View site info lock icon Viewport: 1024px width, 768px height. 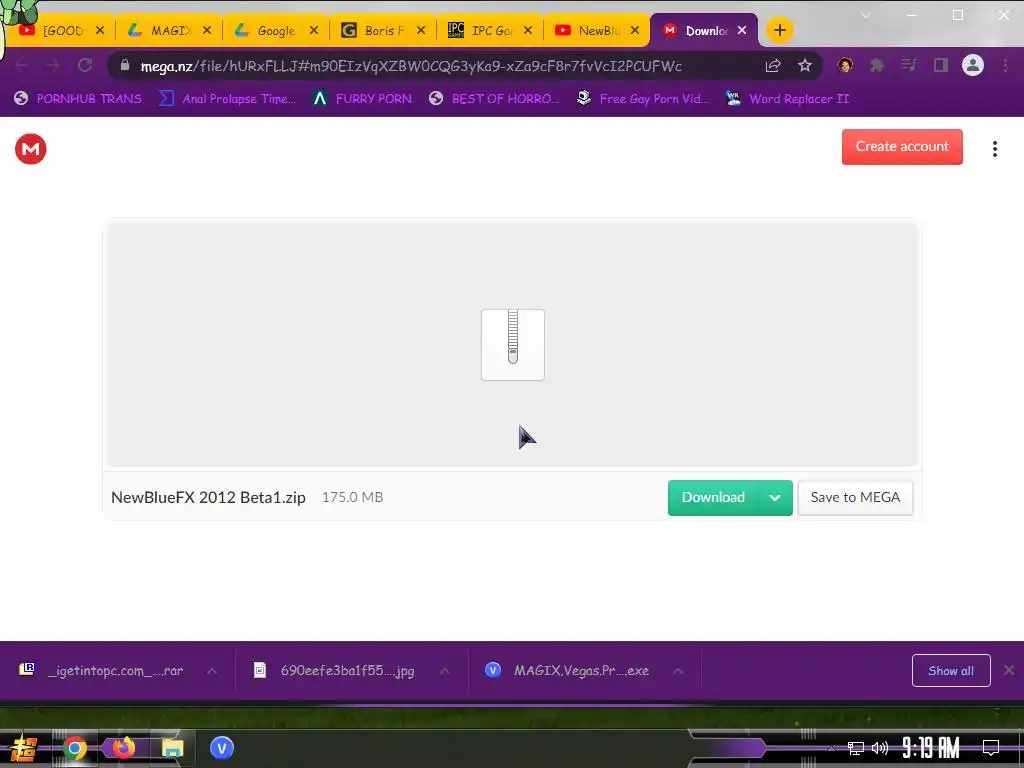(x=125, y=65)
